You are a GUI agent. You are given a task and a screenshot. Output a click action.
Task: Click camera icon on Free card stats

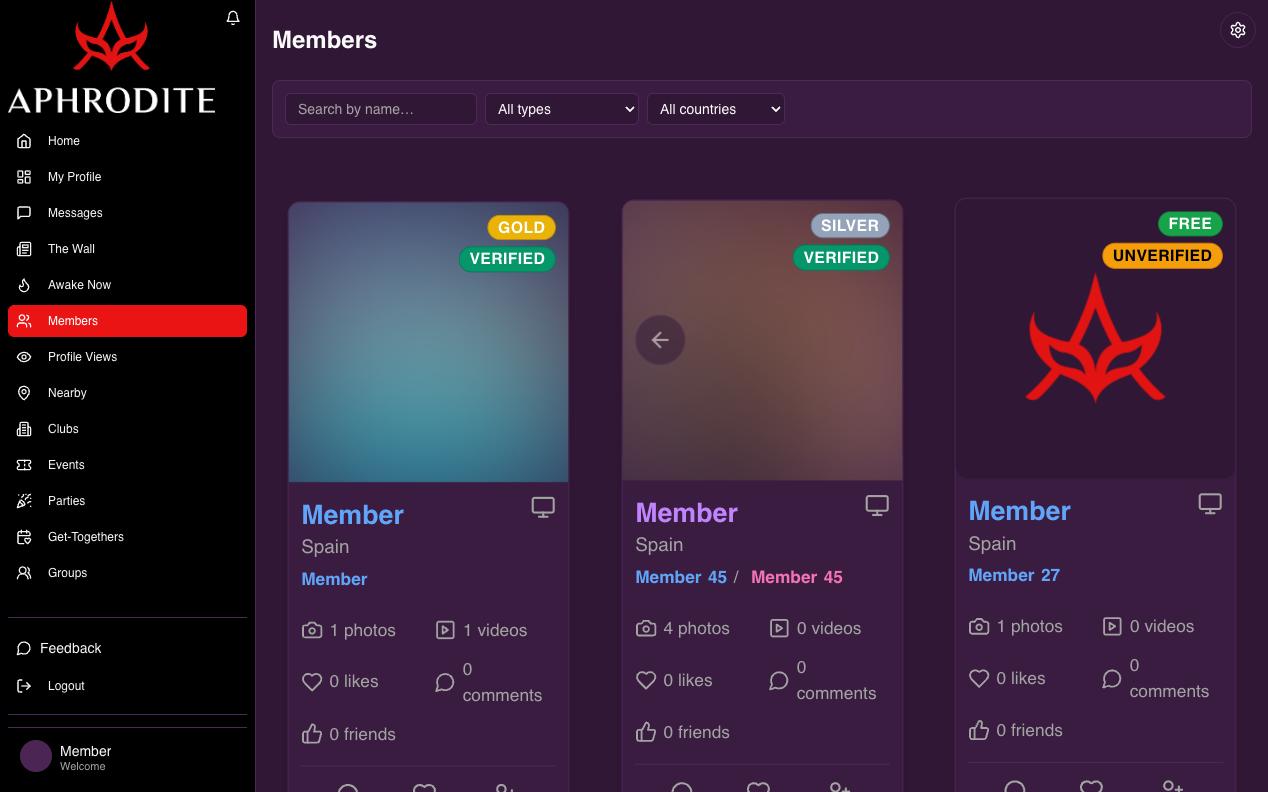click(979, 626)
